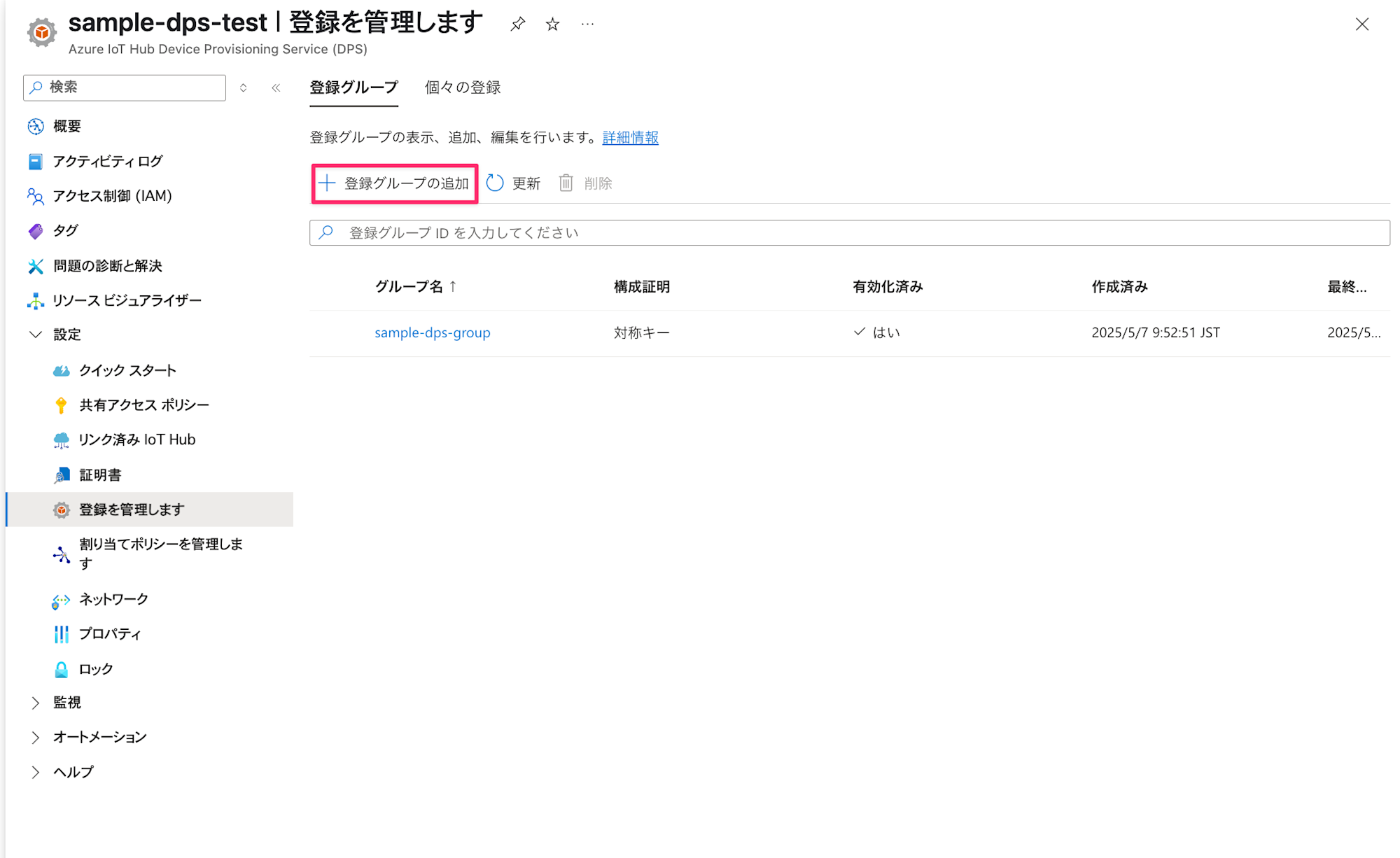
Task: Click 登録グループの追加 button
Action: click(394, 183)
